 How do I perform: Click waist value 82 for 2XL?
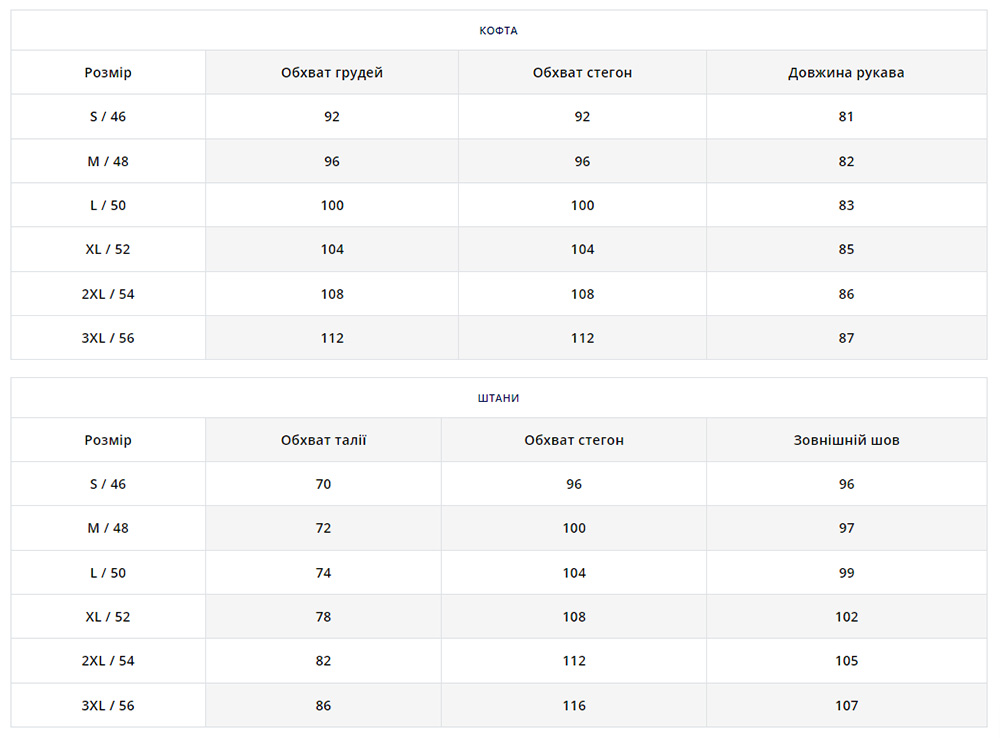[x=323, y=661]
